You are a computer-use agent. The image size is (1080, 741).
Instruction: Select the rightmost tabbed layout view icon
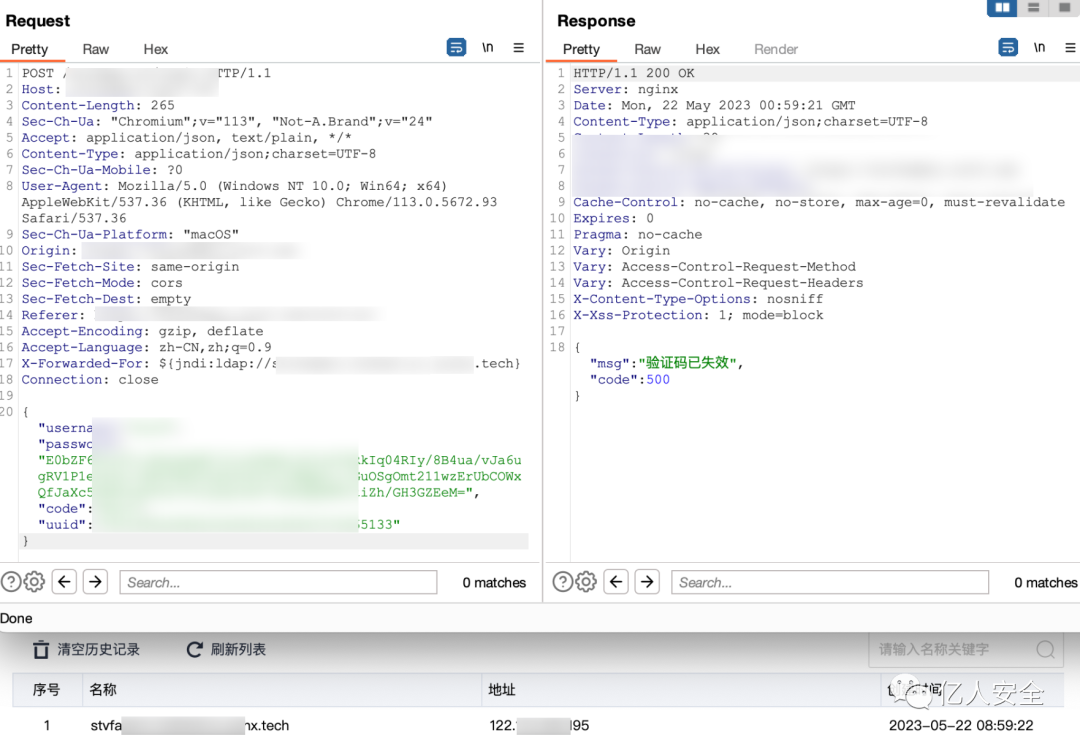(x=1064, y=8)
